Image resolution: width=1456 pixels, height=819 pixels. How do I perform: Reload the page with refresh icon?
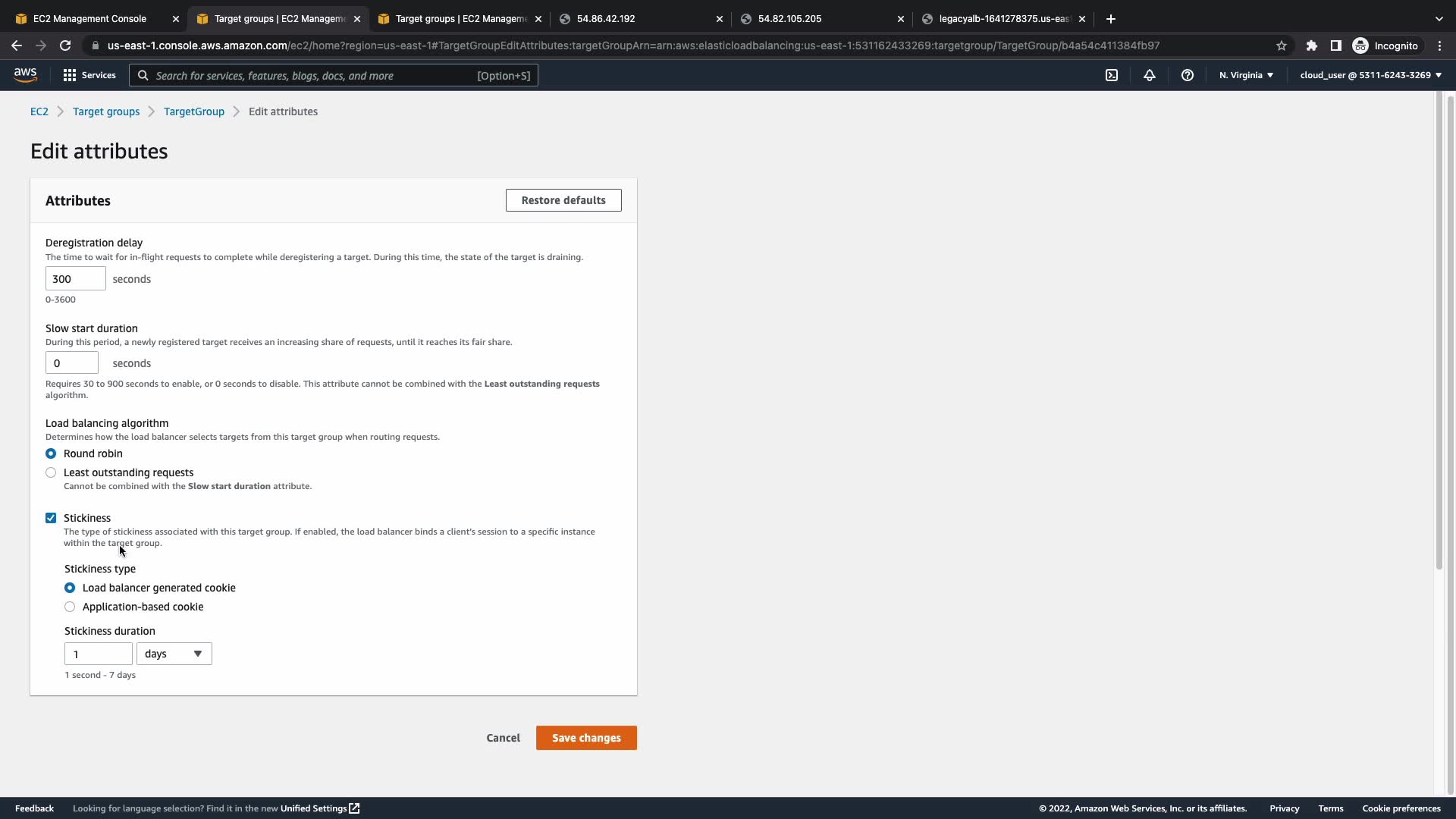[x=65, y=45]
